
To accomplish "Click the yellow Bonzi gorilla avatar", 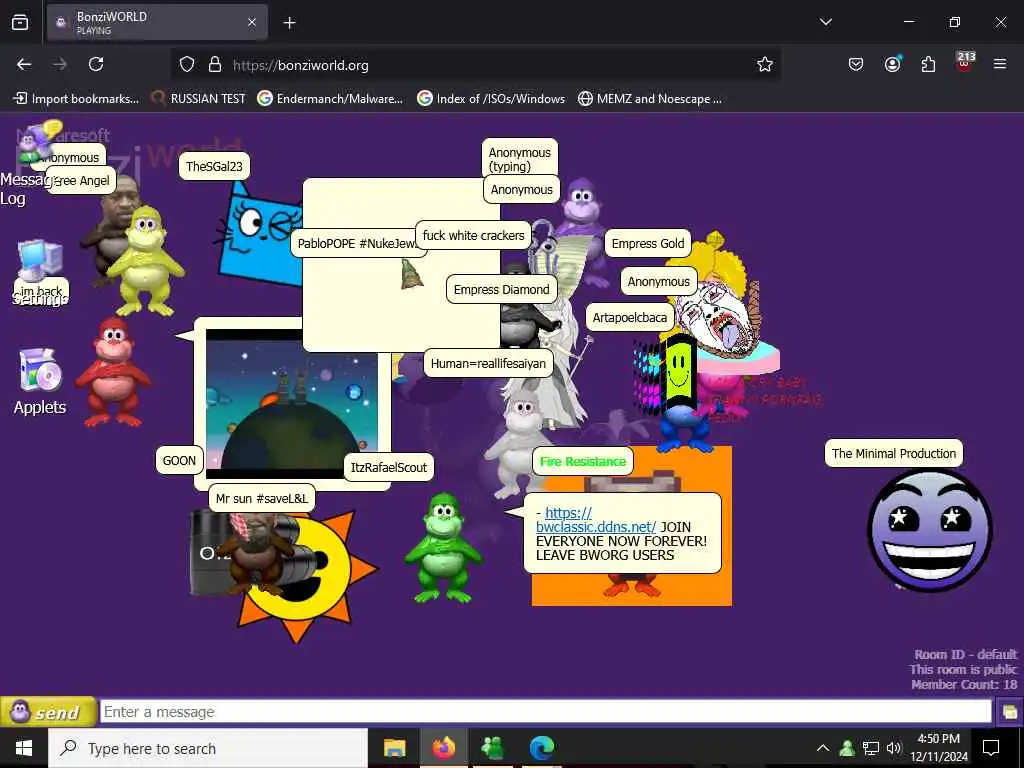I will pyautogui.click(x=145, y=260).
